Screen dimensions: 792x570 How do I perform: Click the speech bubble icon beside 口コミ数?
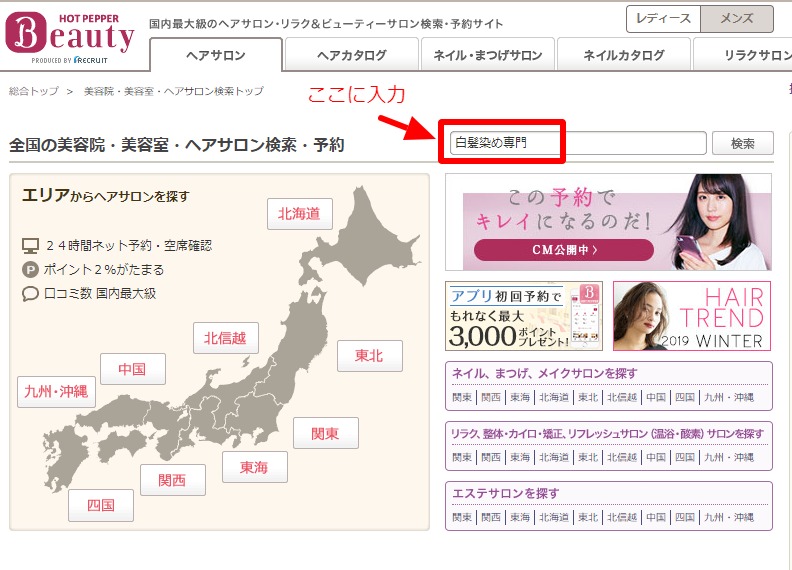click(30, 294)
